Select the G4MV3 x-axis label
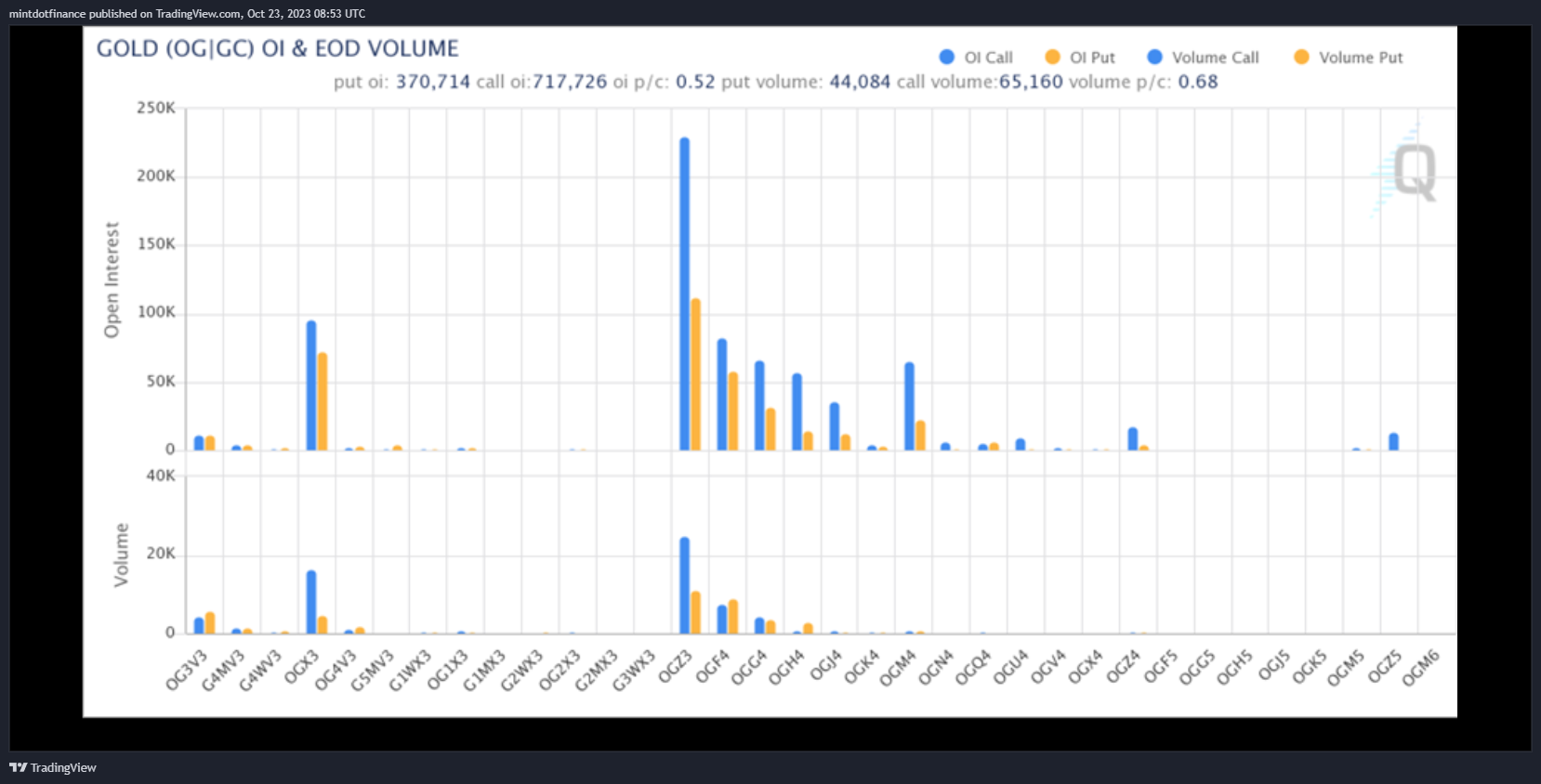Viewport: 1541px width, 784px height. point(223,671)
